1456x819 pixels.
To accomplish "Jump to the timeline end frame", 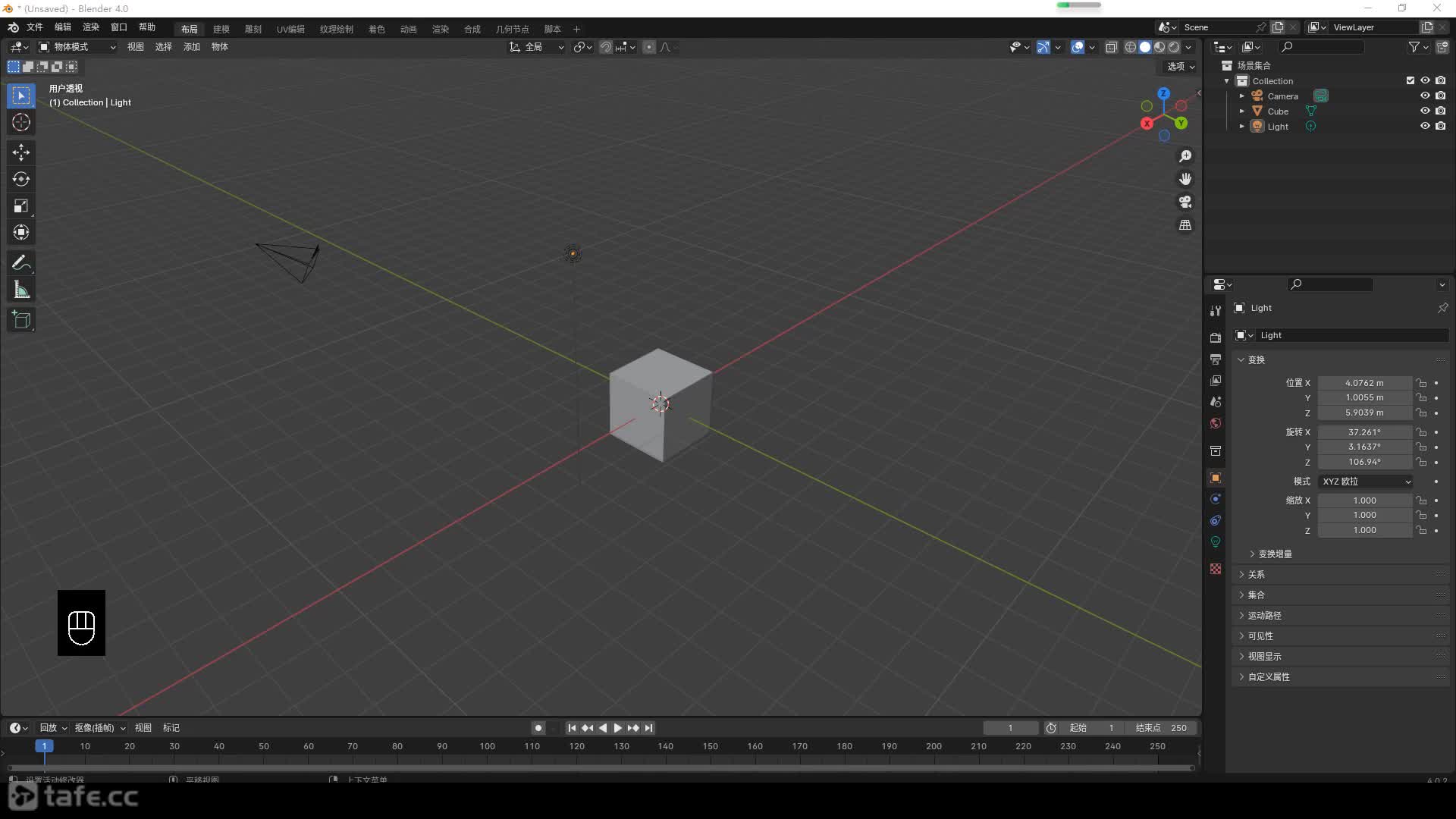I will pos(648,728).
